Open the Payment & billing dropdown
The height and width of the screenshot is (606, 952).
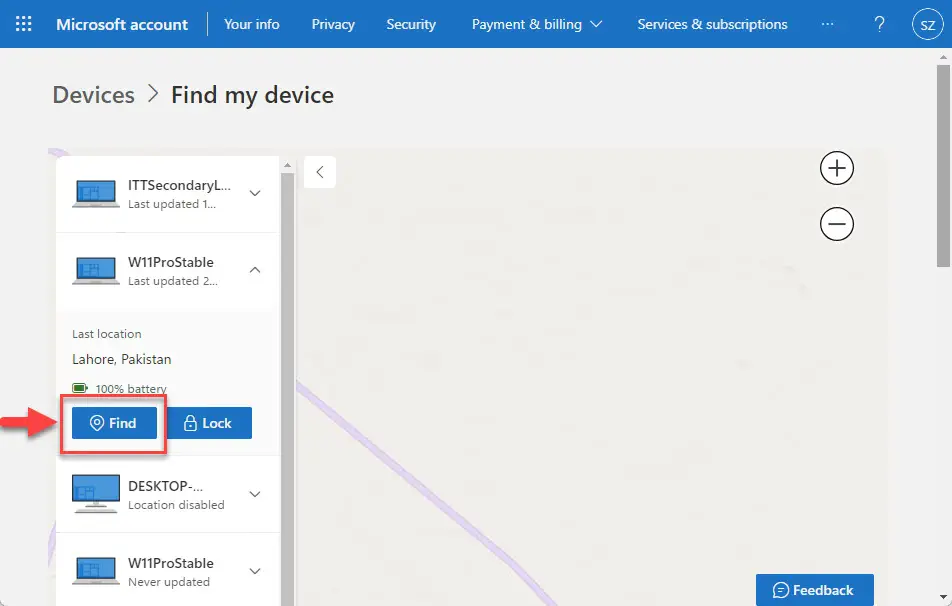(x=537, y=24)
